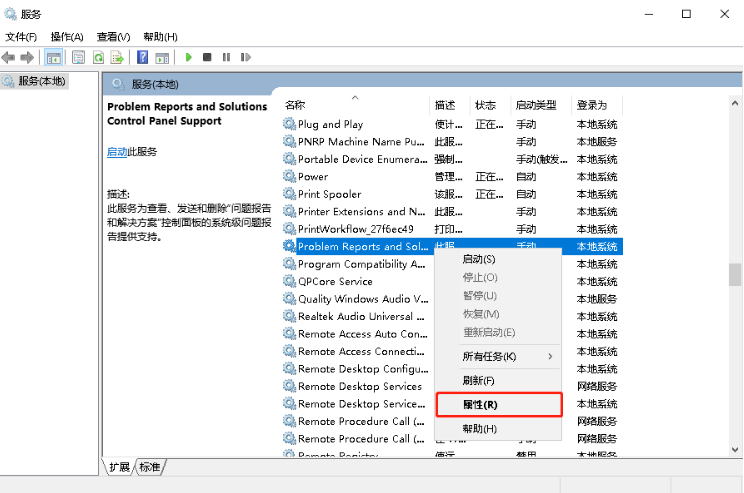The image size is (744, 493).
Task: Select 服务(本地) in the left tree
Action: point(40,81)
